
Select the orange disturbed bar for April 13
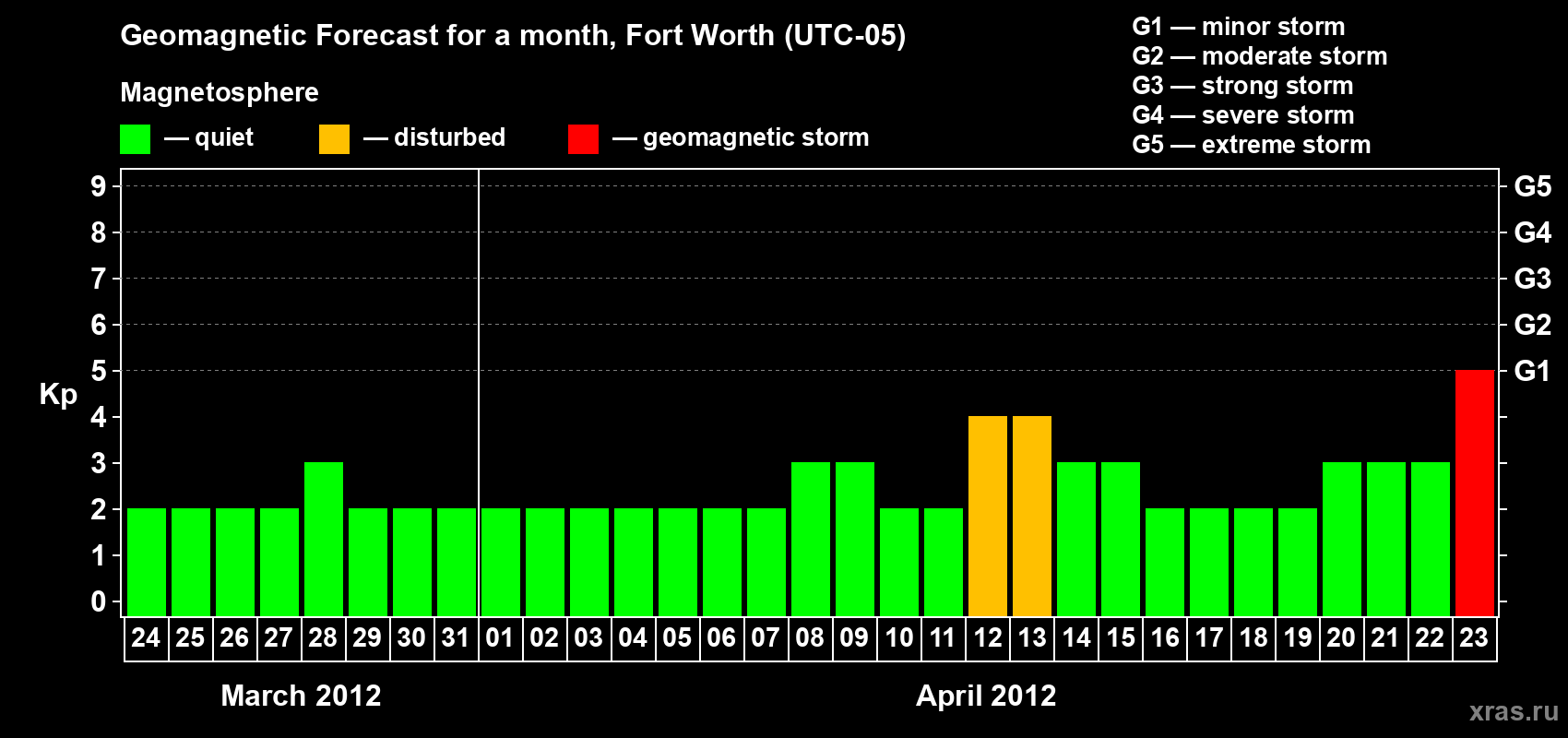click(x=1032, y=516)
